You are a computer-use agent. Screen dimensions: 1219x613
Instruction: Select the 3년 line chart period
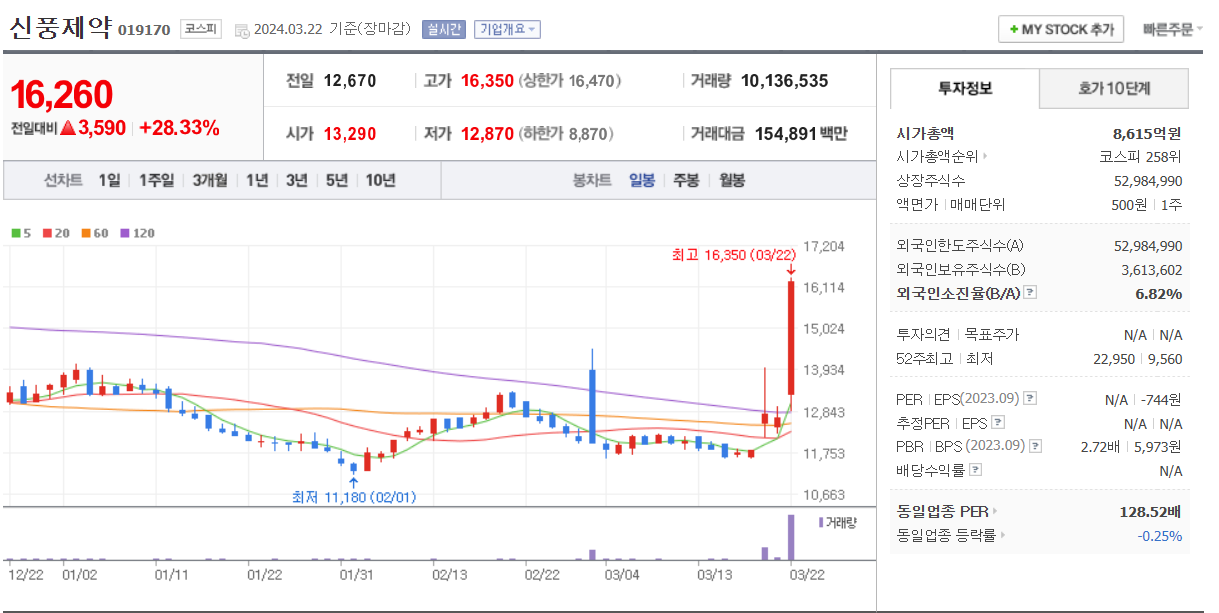[x=297, y=180]
